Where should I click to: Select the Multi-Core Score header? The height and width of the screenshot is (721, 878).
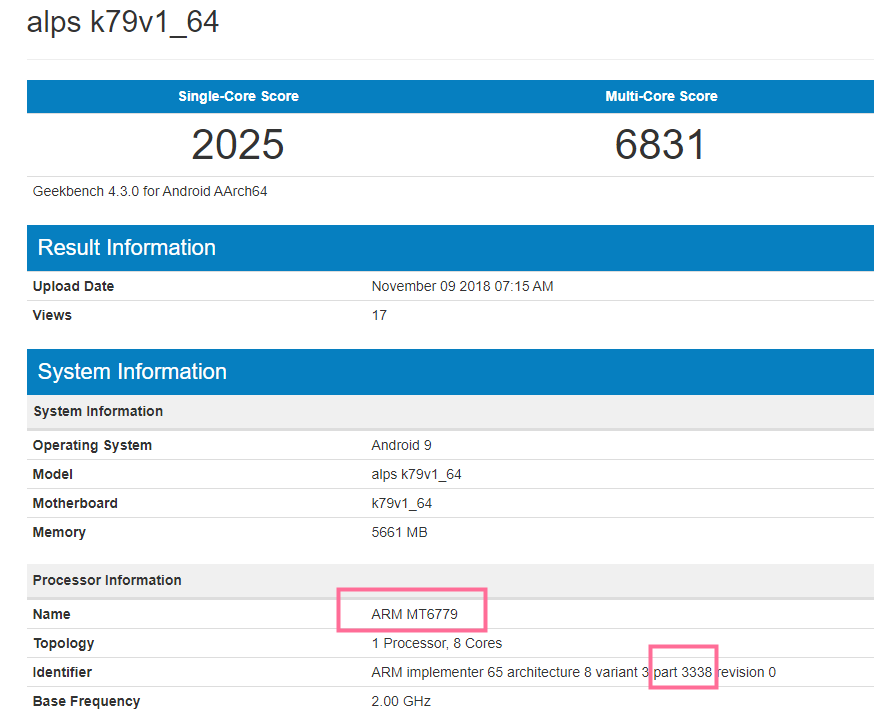(x=661, y=97)
